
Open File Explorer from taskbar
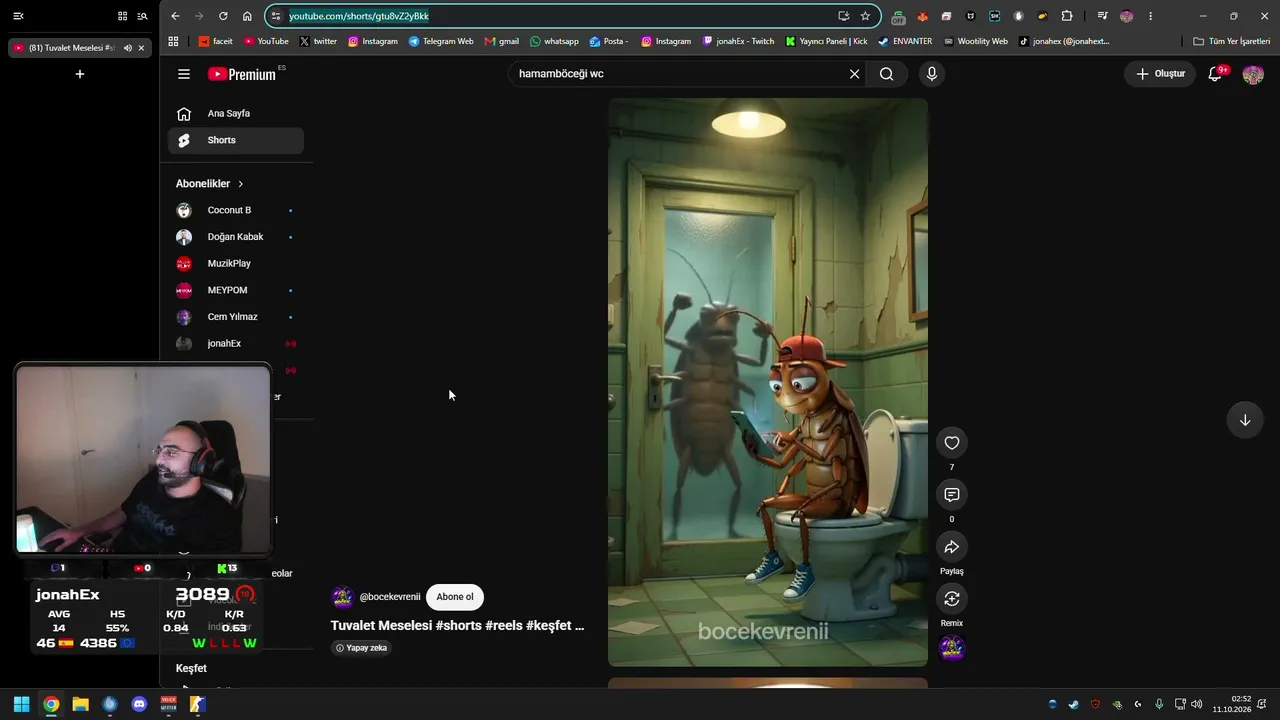(80, 704)
